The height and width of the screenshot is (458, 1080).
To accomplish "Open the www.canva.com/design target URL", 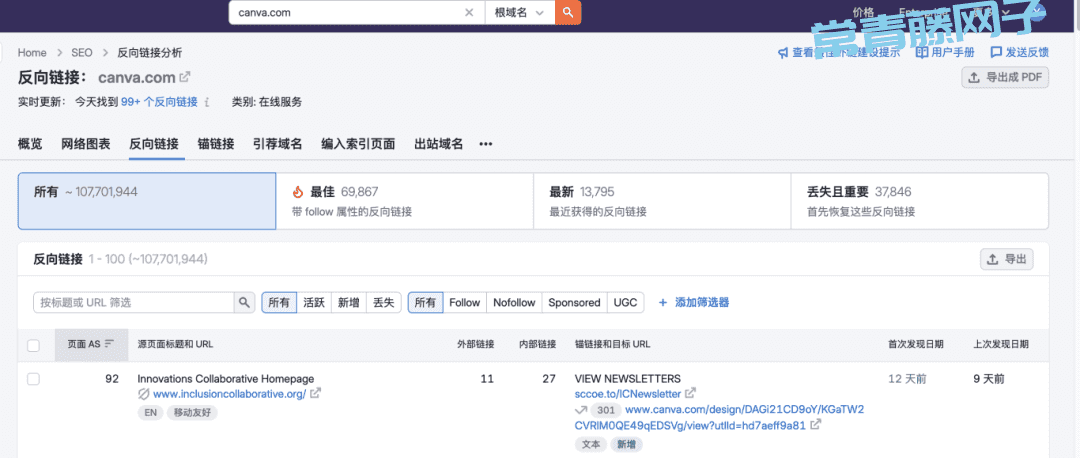I will (719, 417).
